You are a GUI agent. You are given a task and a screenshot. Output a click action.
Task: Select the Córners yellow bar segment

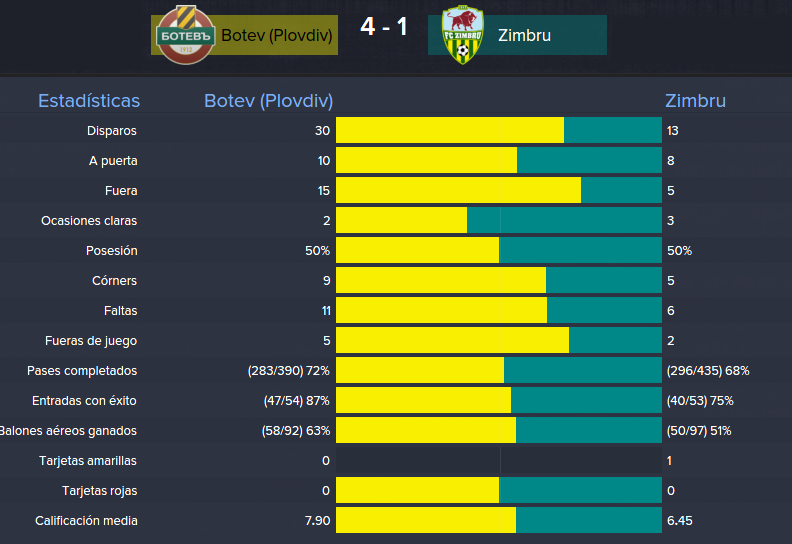click(x=441, y=280)
